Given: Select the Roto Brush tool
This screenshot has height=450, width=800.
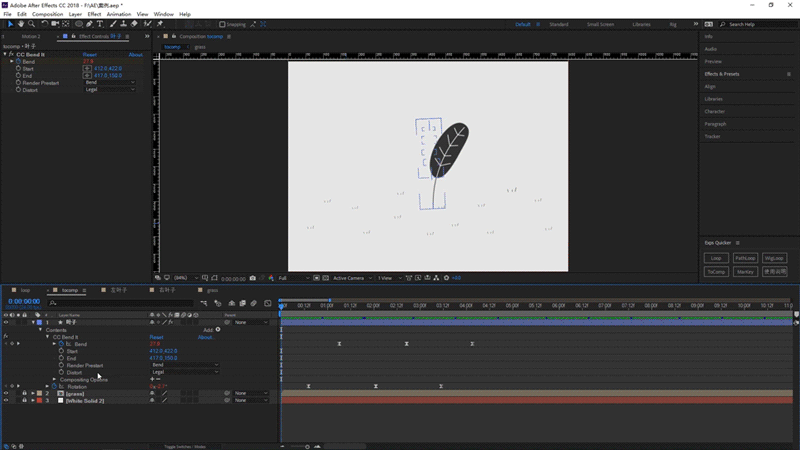Looking at the screenshot, I should click(147, 24).
